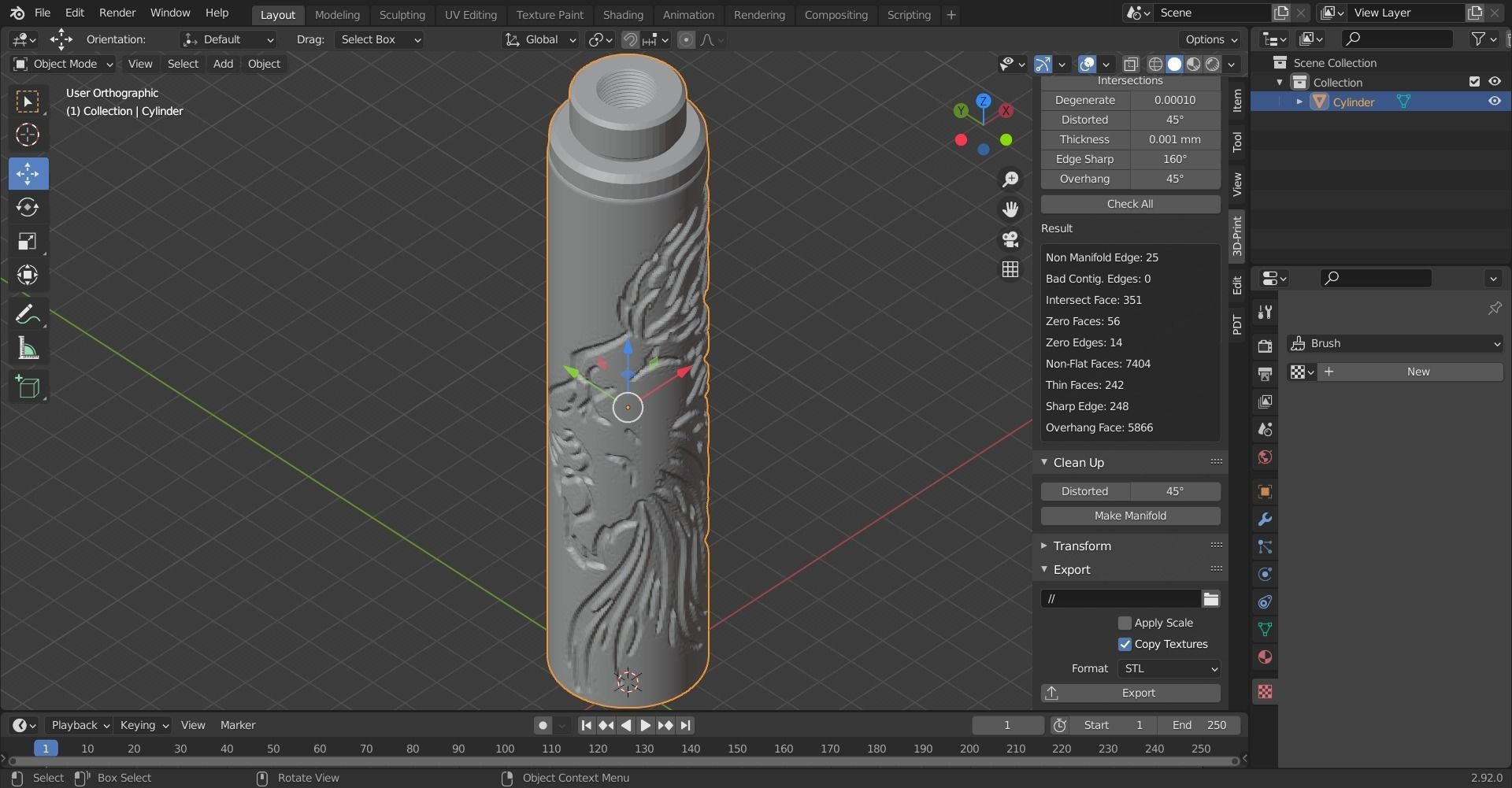The width and height of the screenshot is (1512, 788).
Task: Activate the Select Box tool
Action: (28, 102)
